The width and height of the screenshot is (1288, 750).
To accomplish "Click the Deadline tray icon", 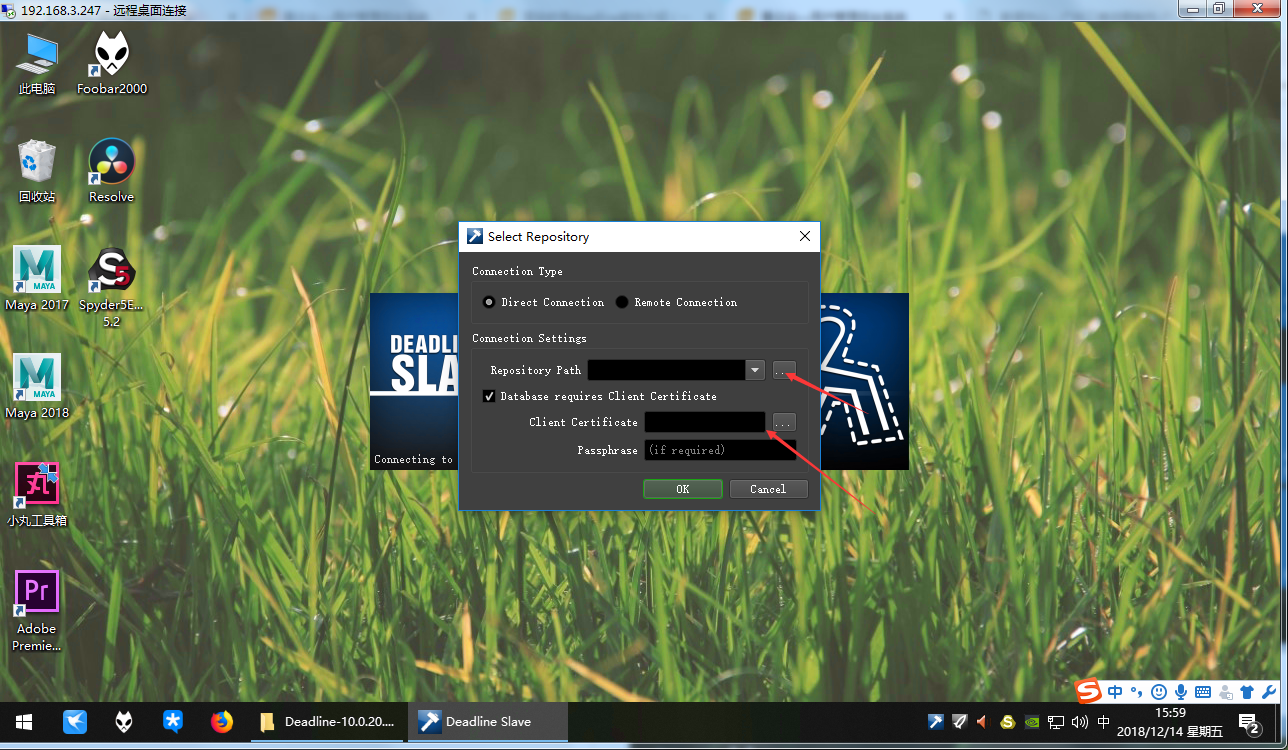I will point(935,721).
